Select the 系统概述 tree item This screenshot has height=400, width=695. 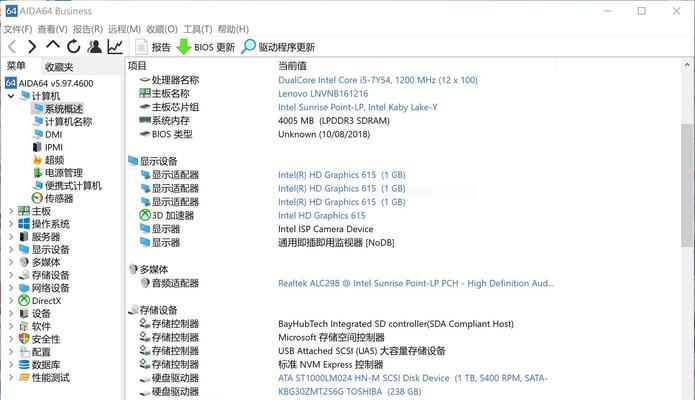click(58, 109)
